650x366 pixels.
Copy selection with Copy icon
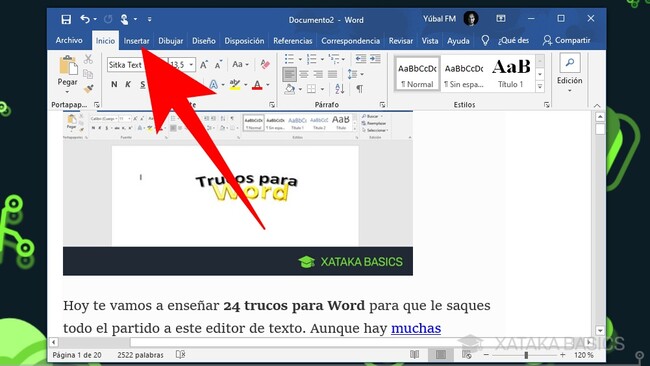pyautogui.click(x=88, y=74)
